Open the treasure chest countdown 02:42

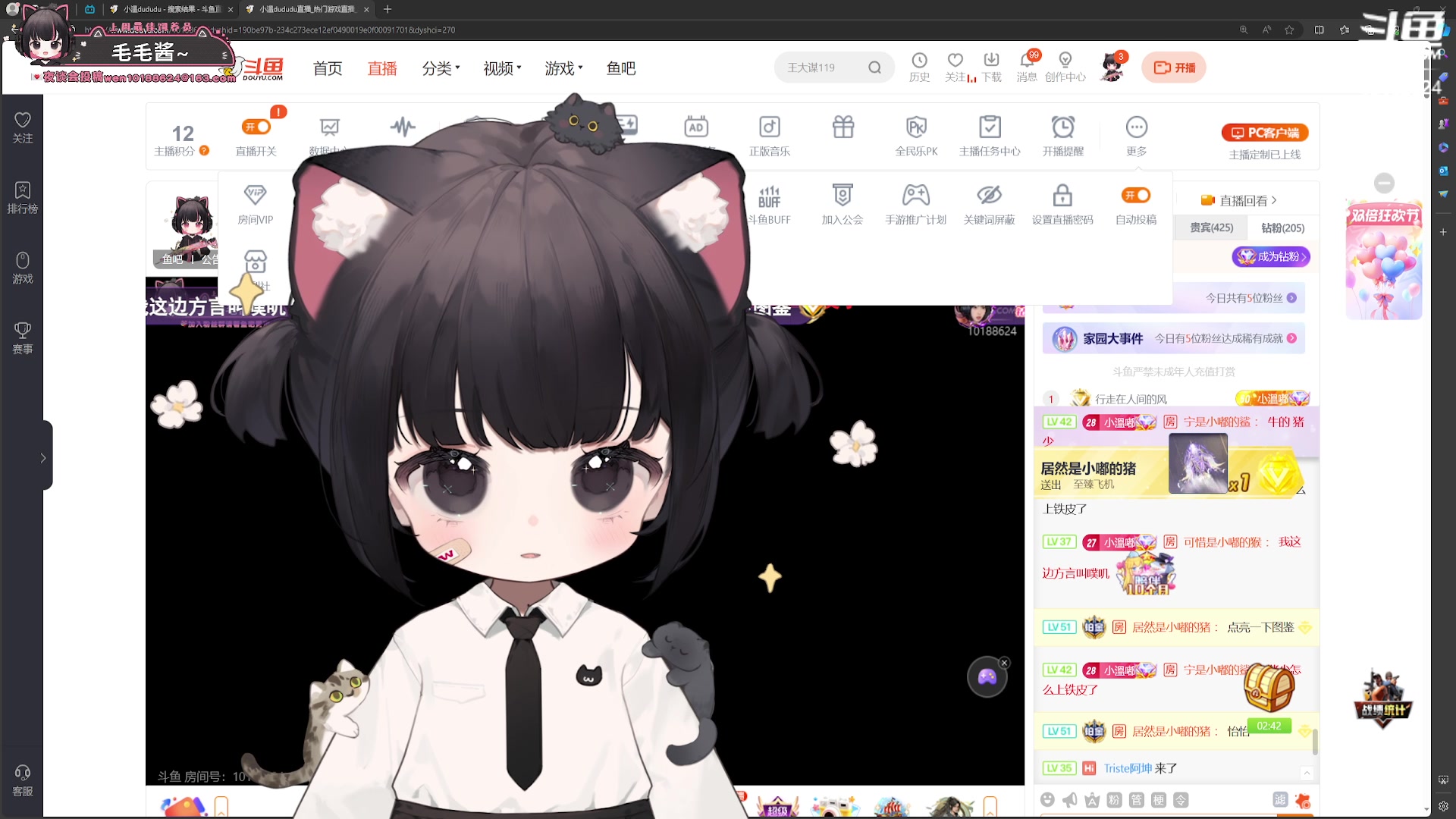pos(1269,698)
